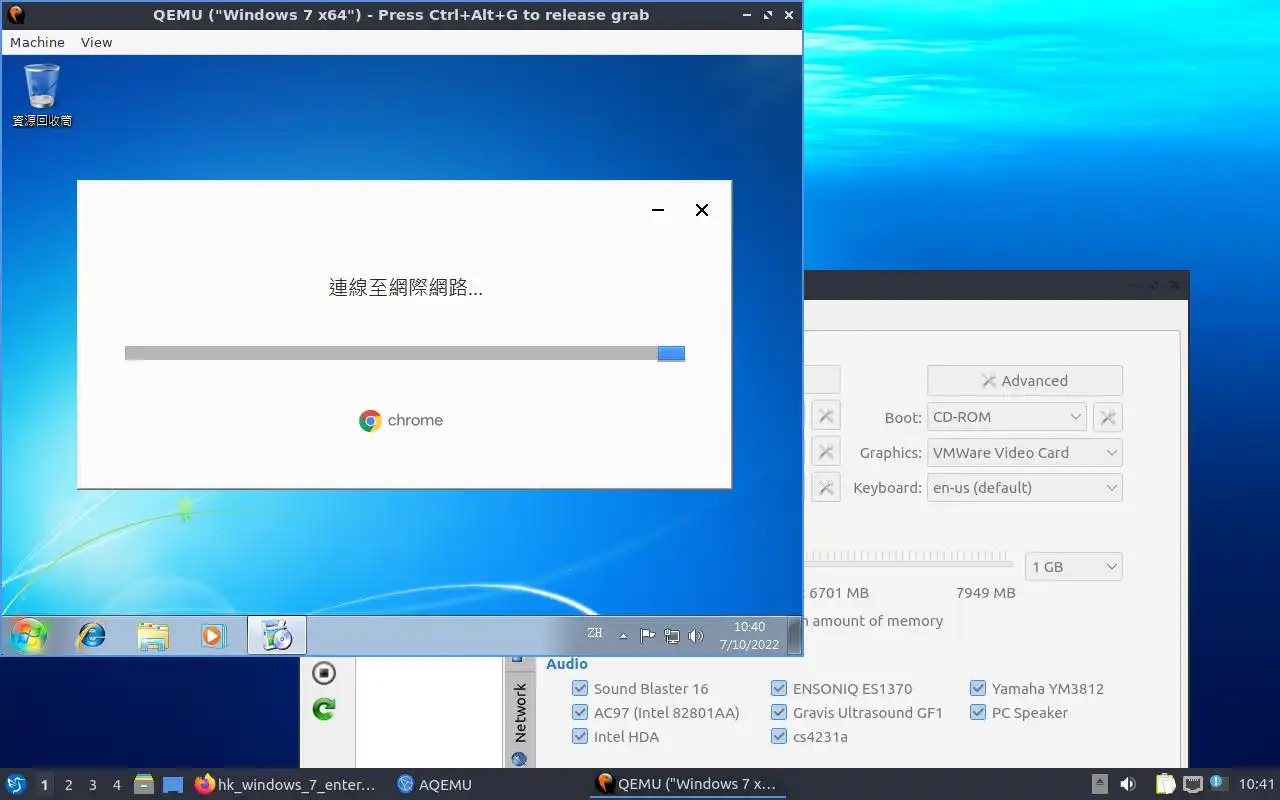Viewport: 1280px width, 800px height.
Task: Click the QEMU window title bar icon
Action: tap(15, 15)
